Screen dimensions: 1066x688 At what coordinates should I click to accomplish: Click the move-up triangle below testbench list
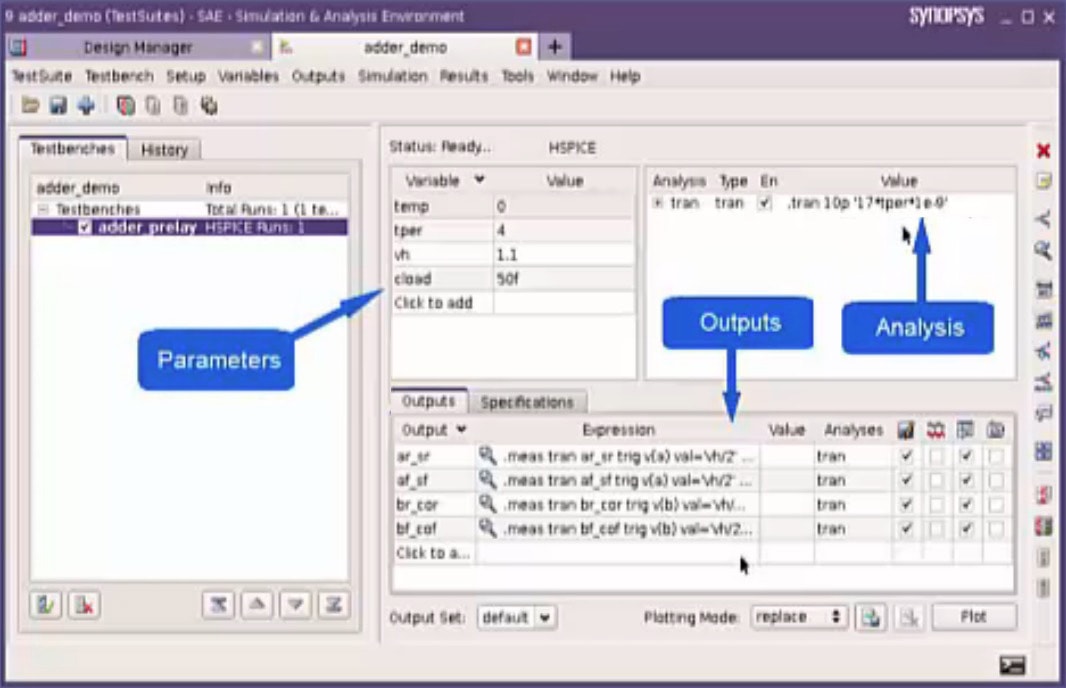click(257, 604)
